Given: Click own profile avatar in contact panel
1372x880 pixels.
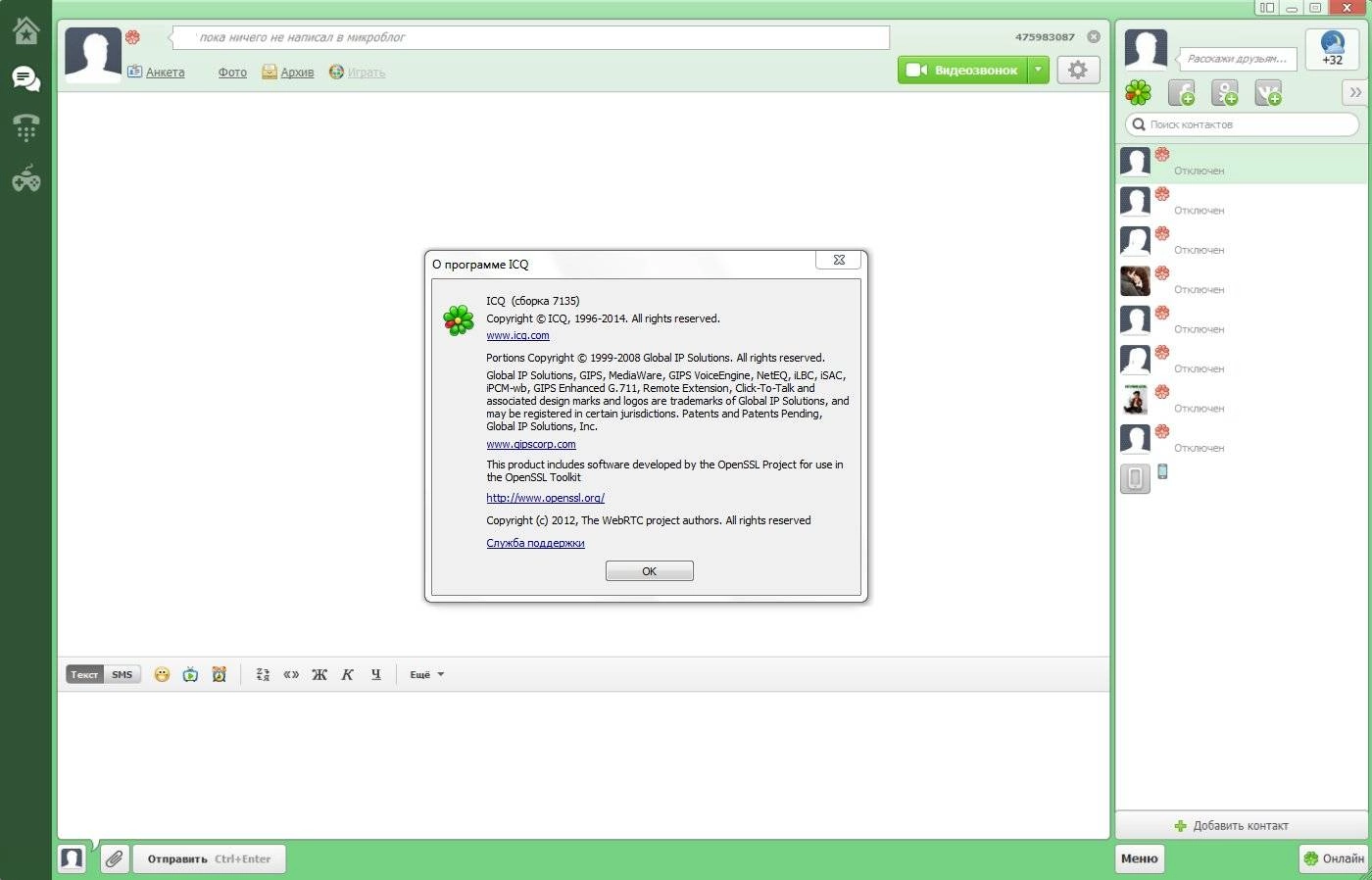Looking at the screenshot, I should click(1146, 49).
